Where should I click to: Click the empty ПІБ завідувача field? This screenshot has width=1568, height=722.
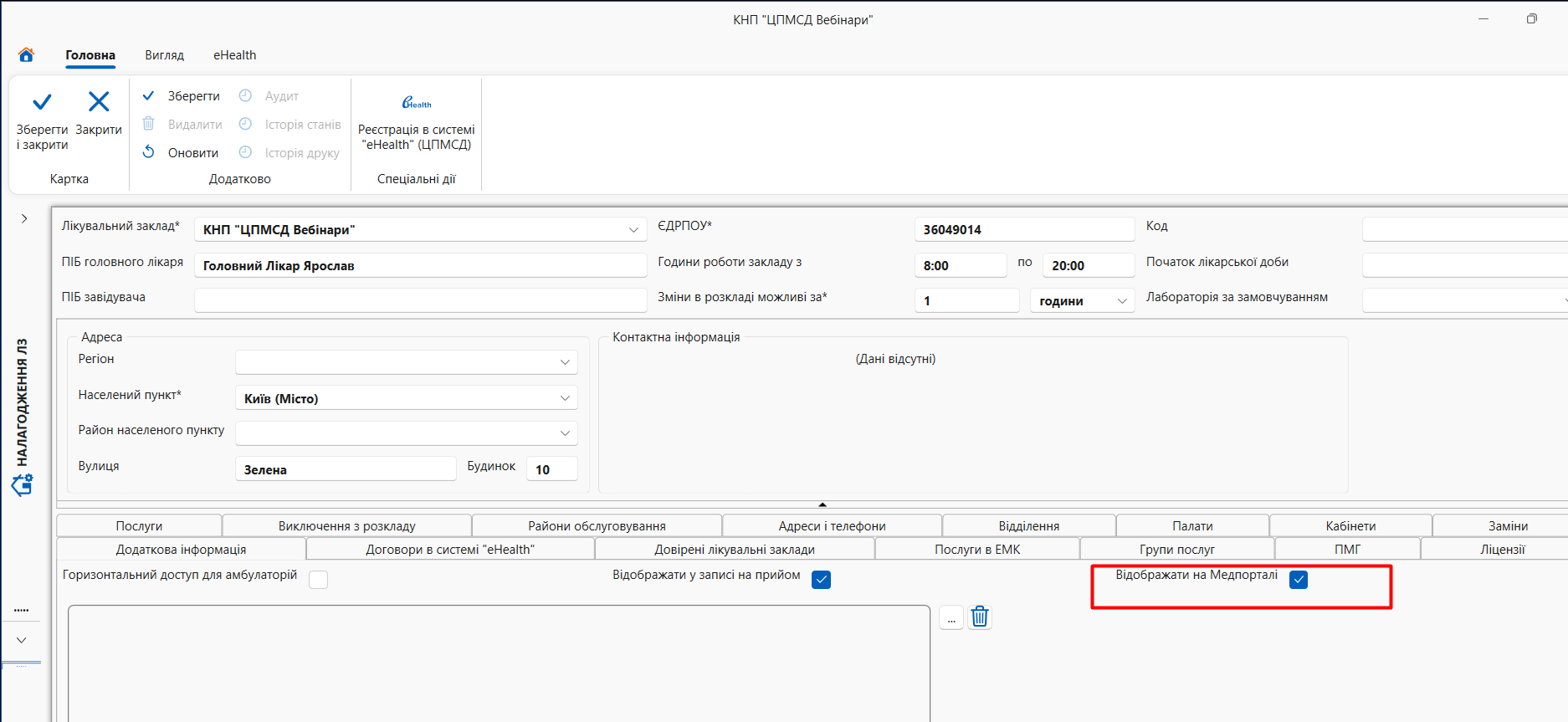click(x=421, y=300)
